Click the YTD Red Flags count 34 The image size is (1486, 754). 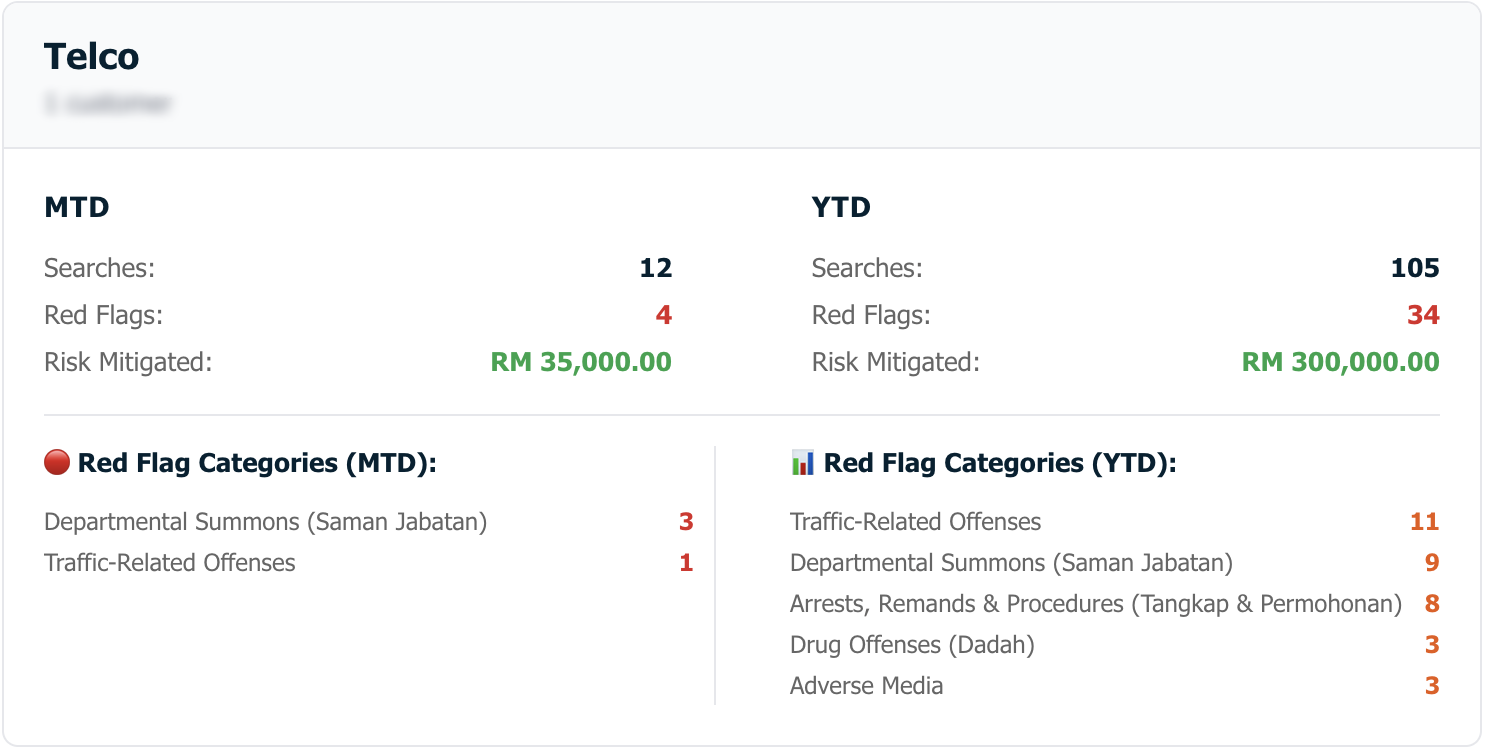coord(1423,315)
